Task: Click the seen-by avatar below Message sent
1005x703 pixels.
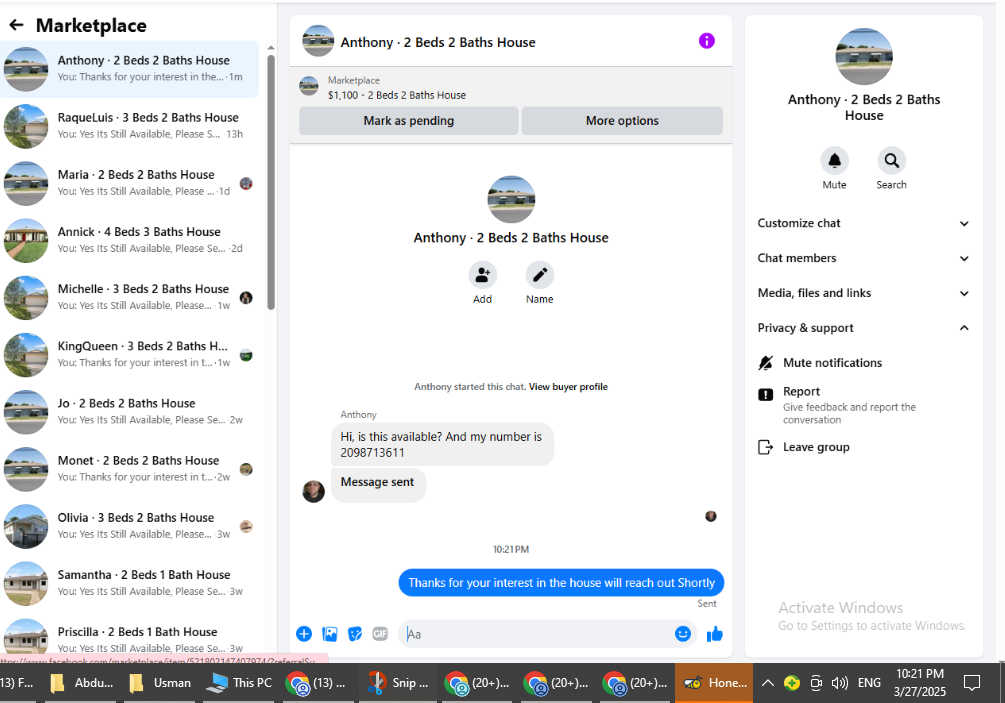Action: 711,516
